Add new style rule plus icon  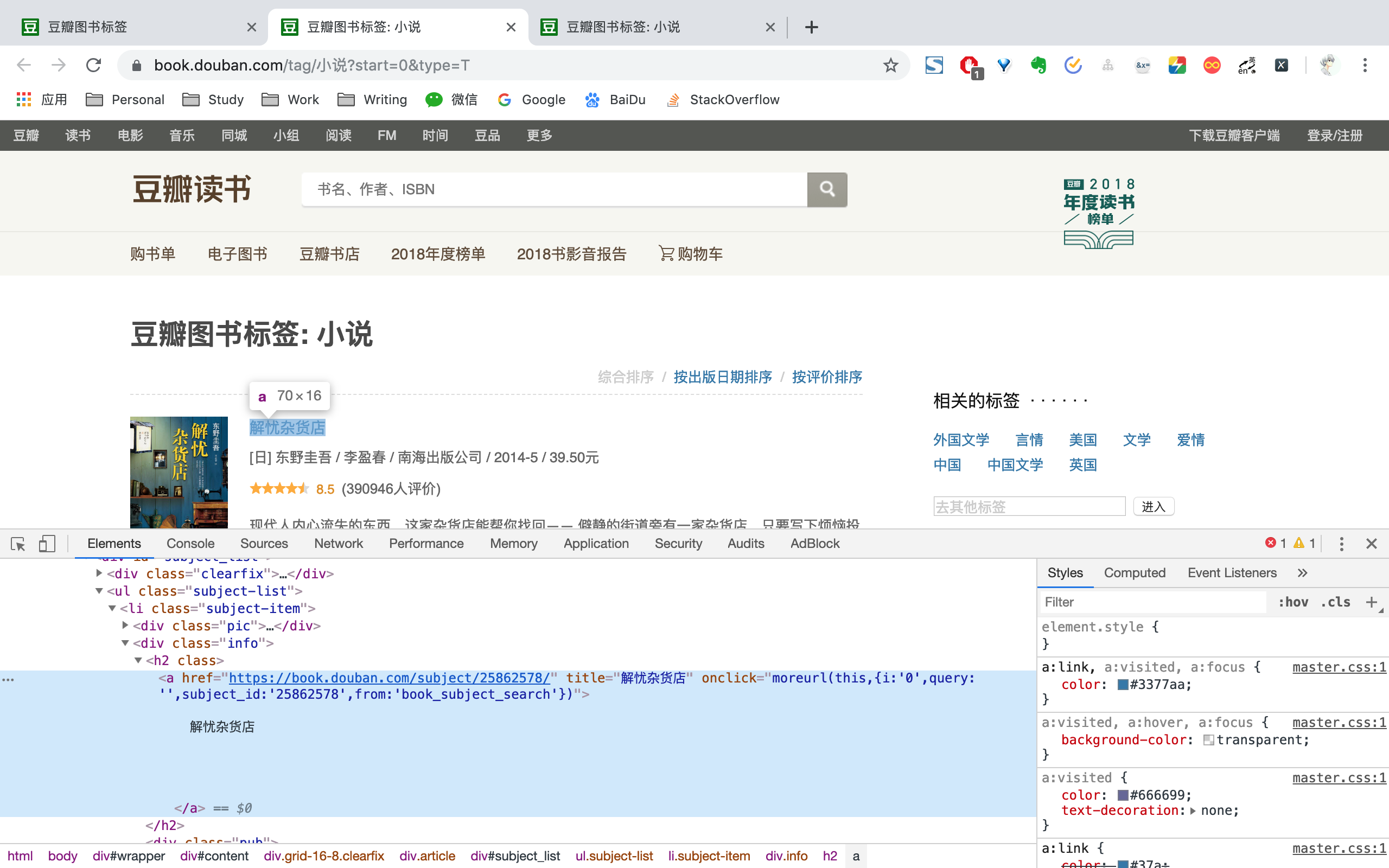1371,602
